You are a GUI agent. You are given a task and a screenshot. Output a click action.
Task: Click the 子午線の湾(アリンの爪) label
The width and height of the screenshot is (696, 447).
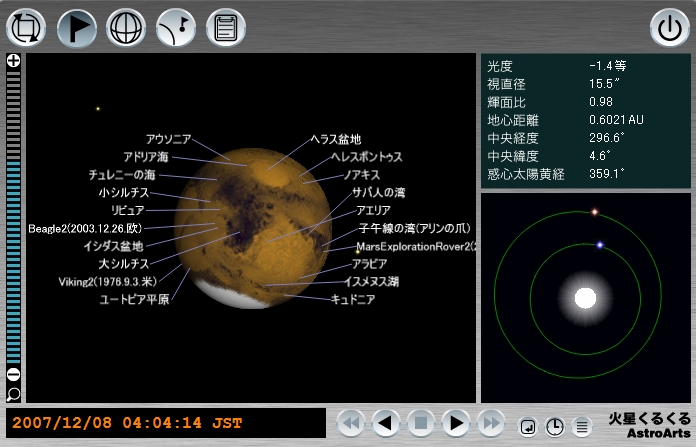pyautogui.click(x=415, y=228)
